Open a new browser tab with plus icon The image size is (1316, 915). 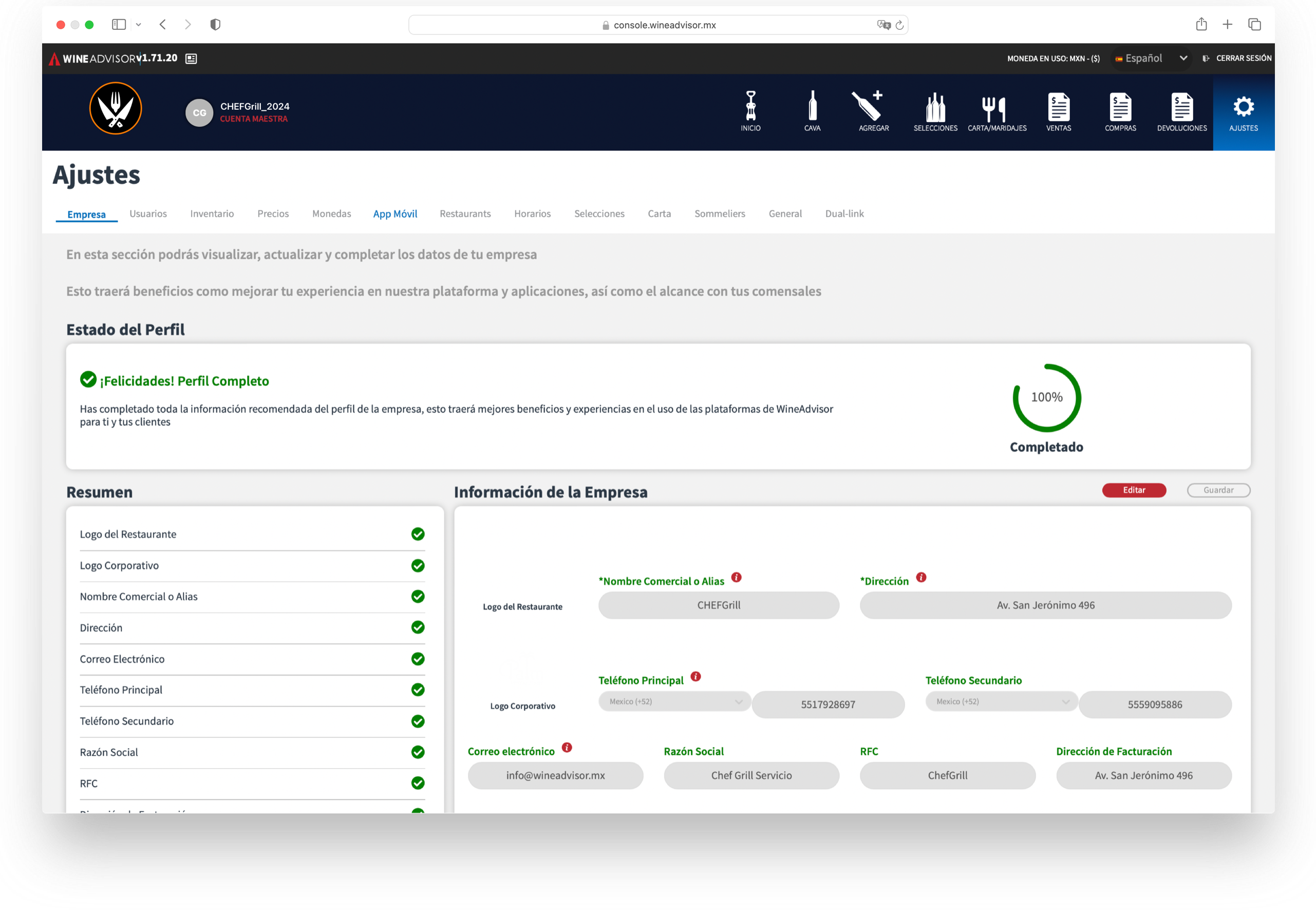(1227, 25)
